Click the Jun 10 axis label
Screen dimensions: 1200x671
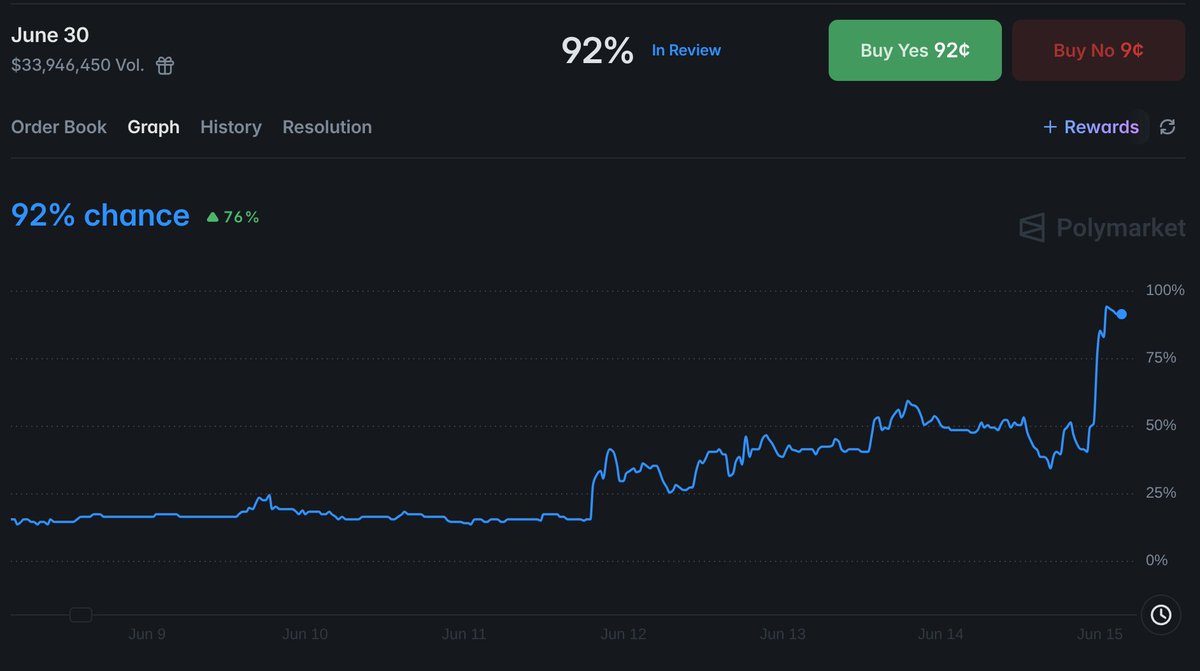[x=305, y=634]
